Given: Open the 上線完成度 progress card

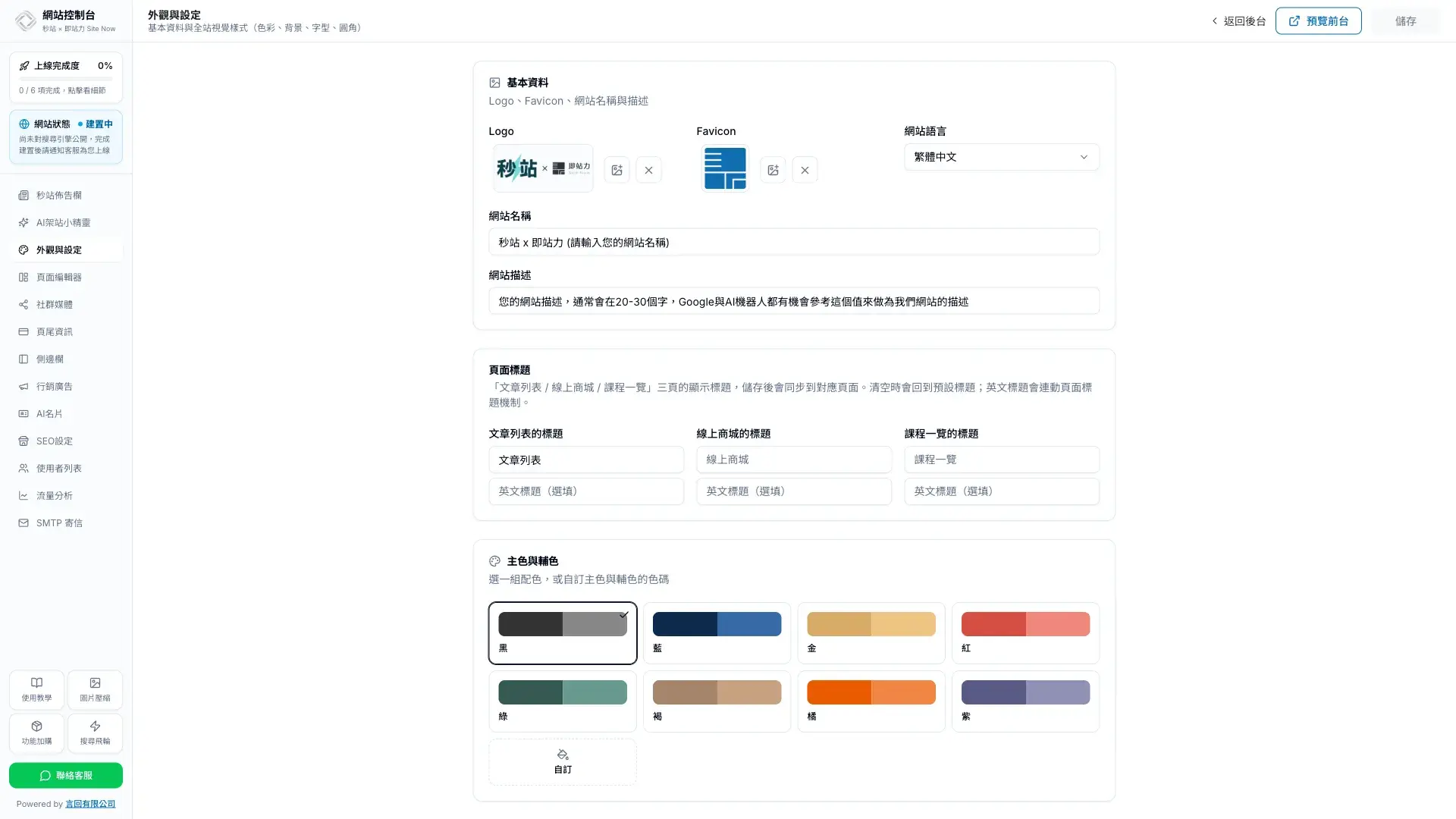Looking at the screenshot, I should click(66, 77).
